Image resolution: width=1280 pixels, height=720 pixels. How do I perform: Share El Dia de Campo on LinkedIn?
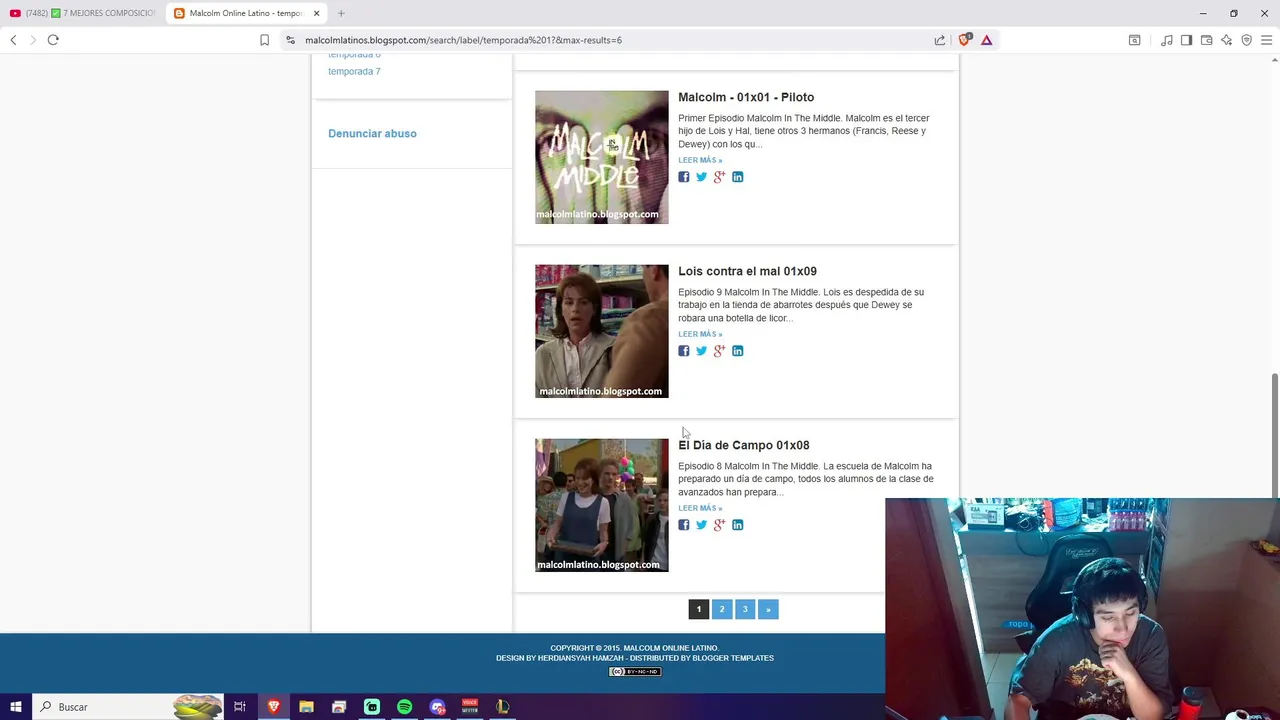[737, 525]
